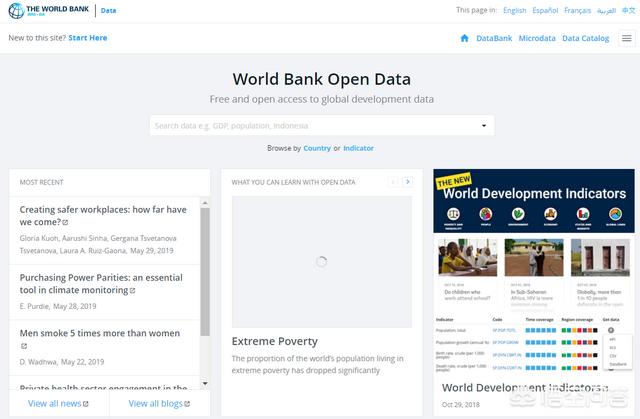This screenshot has height=419, width=640.
Task: Open DataBank from the top navigation
Action: pos(494,38)
